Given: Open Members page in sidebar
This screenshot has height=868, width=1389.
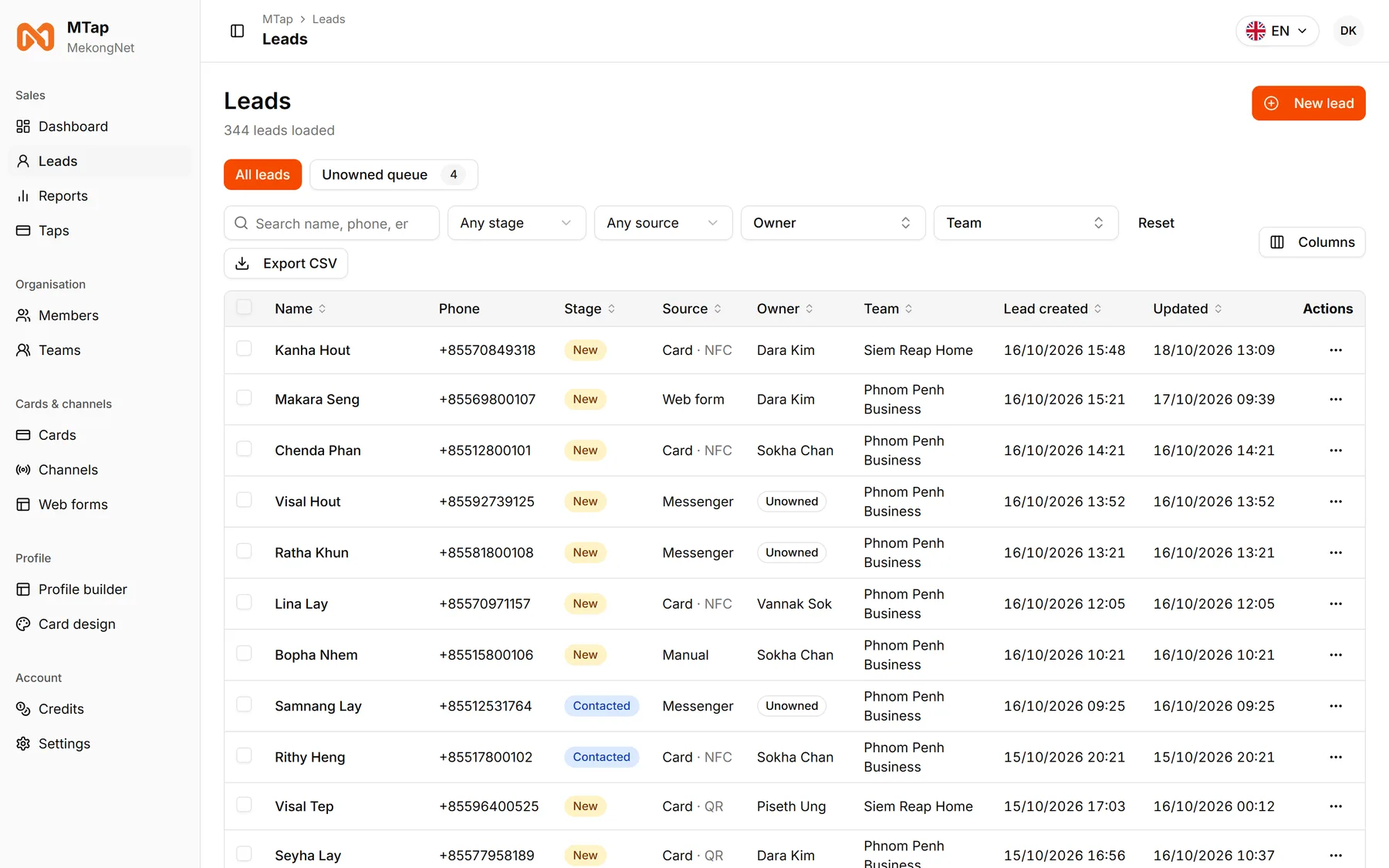Looking at the screenshot, I should pyautogui.click(x=100, y=316).
